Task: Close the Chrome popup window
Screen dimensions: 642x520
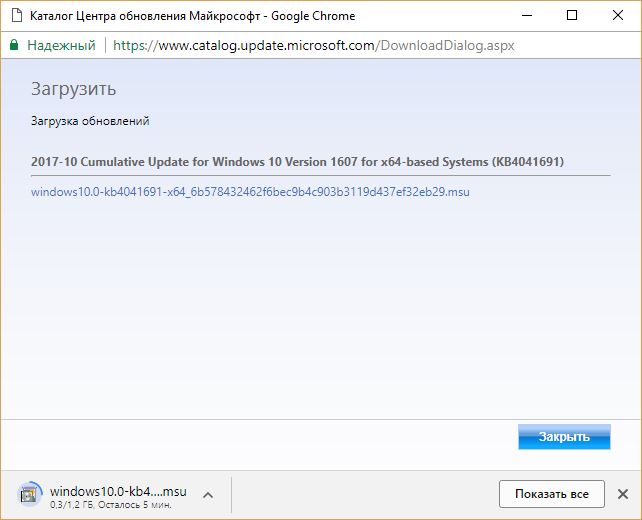Action: tap(617, 16)
